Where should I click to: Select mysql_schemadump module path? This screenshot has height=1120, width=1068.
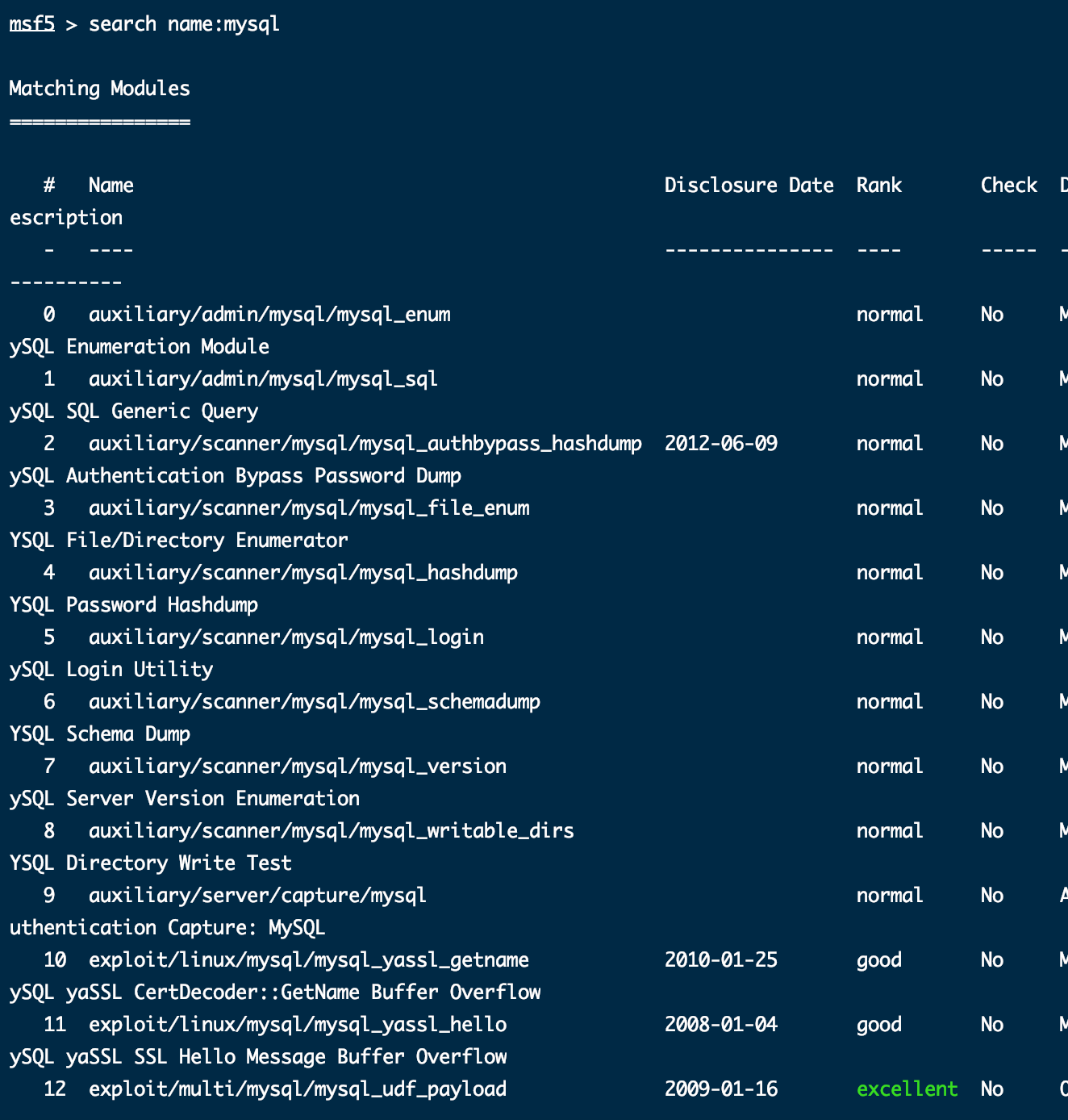315,702
